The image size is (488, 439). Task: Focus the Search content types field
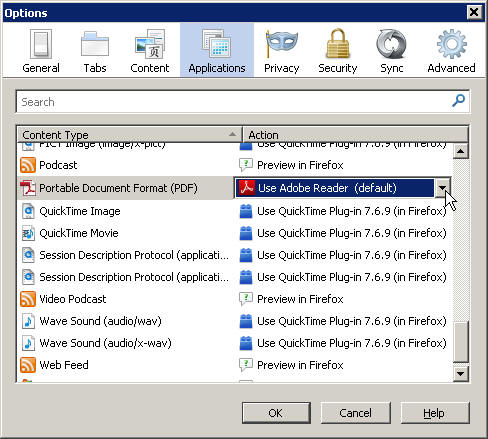[235, 102]
